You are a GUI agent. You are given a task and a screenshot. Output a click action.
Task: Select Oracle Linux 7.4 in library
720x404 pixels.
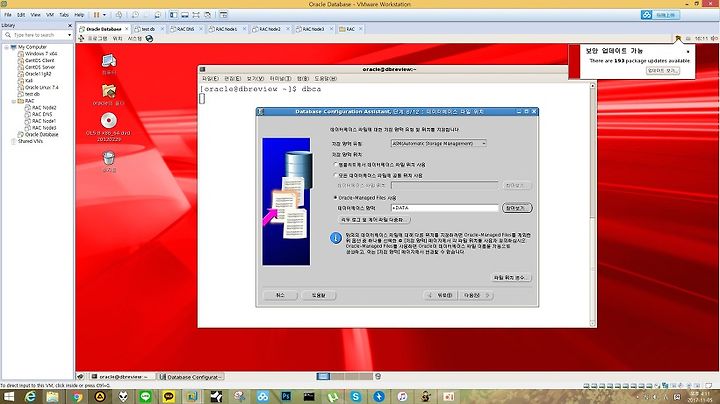point(41,87)
